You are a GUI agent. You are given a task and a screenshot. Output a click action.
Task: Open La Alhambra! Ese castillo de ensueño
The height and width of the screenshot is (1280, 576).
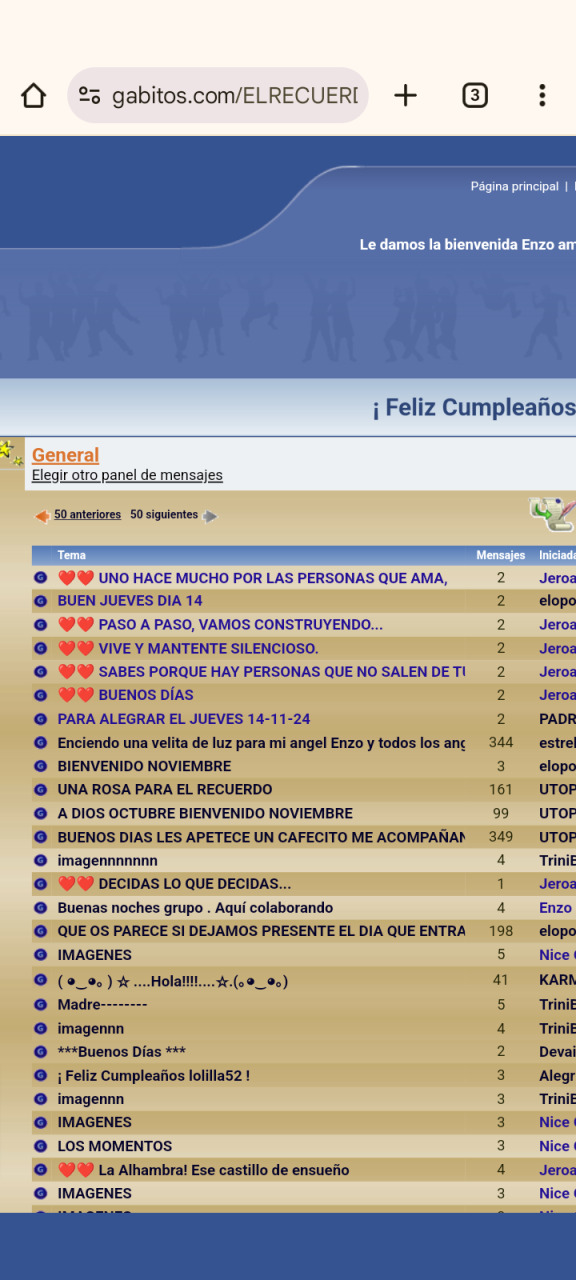click(x=203, y=1170)
